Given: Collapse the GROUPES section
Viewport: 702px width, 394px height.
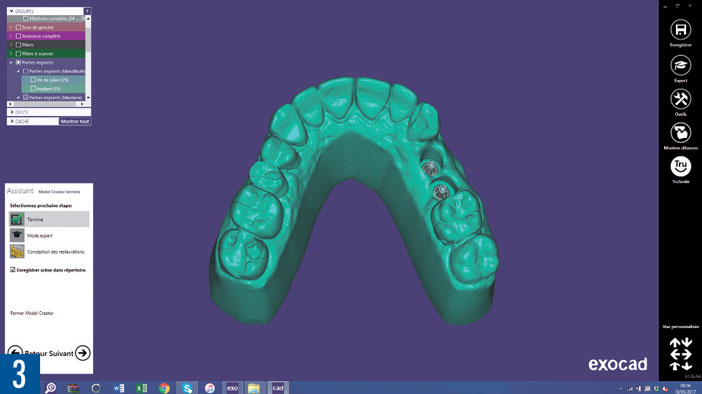Looking at the screenshot, I should [x=11, y=11].
